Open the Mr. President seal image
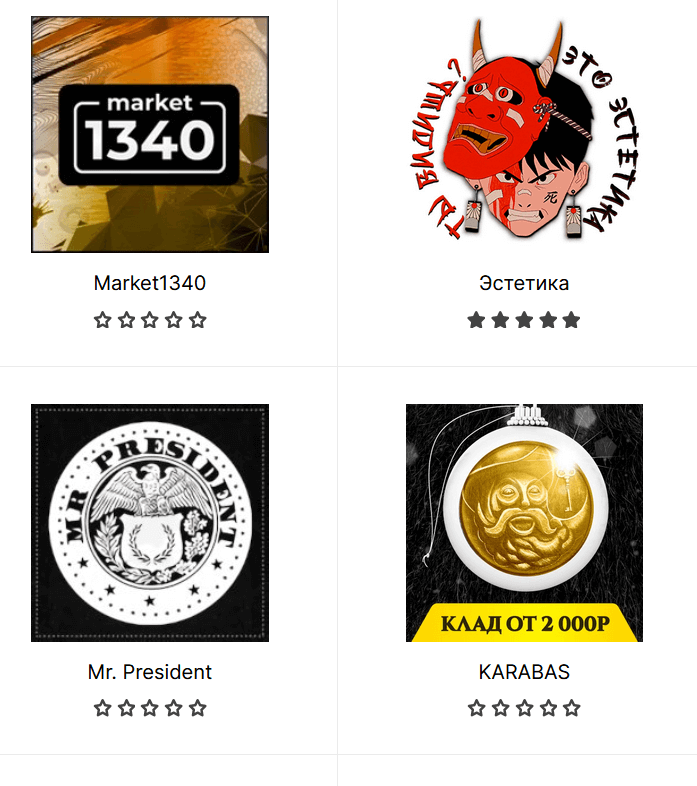Viewport: 697px width, 786px height. [150, 523]
